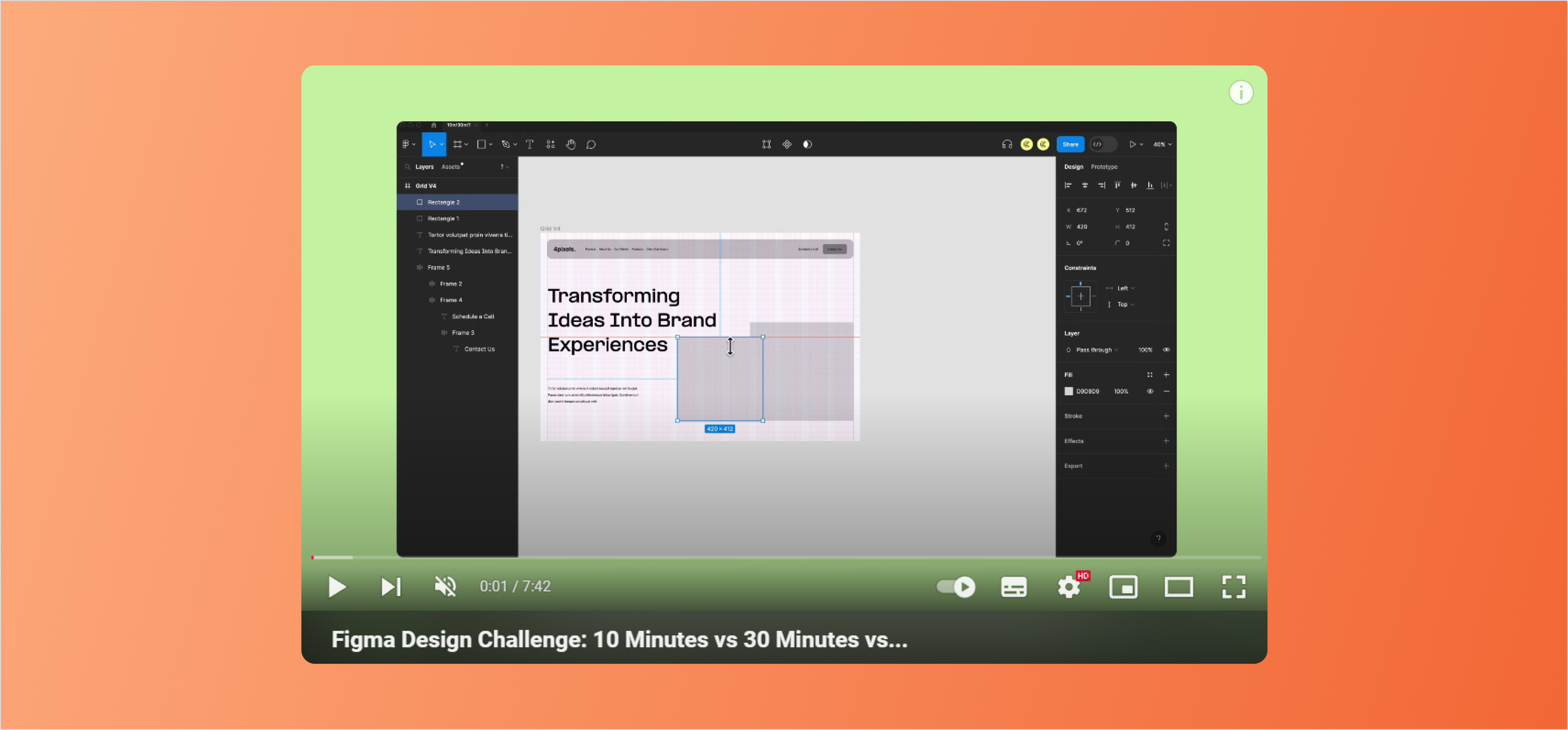Select the Hand tool in toolbar
This screenshot has width=1568, height=730.
[570, 144]
